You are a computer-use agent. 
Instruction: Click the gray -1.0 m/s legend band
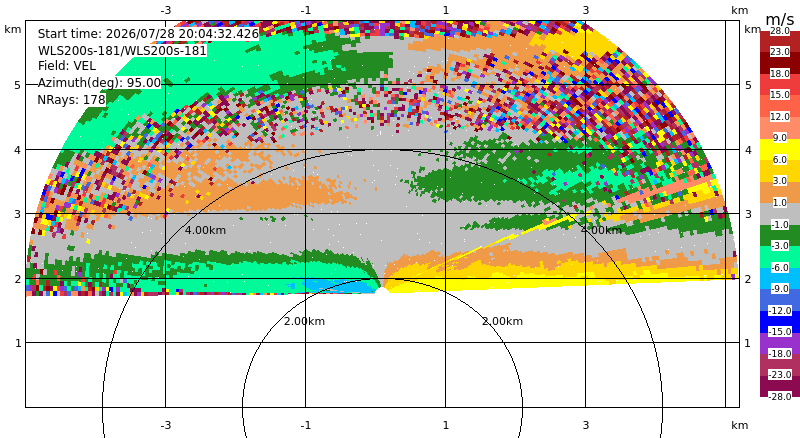coord(780,224)
